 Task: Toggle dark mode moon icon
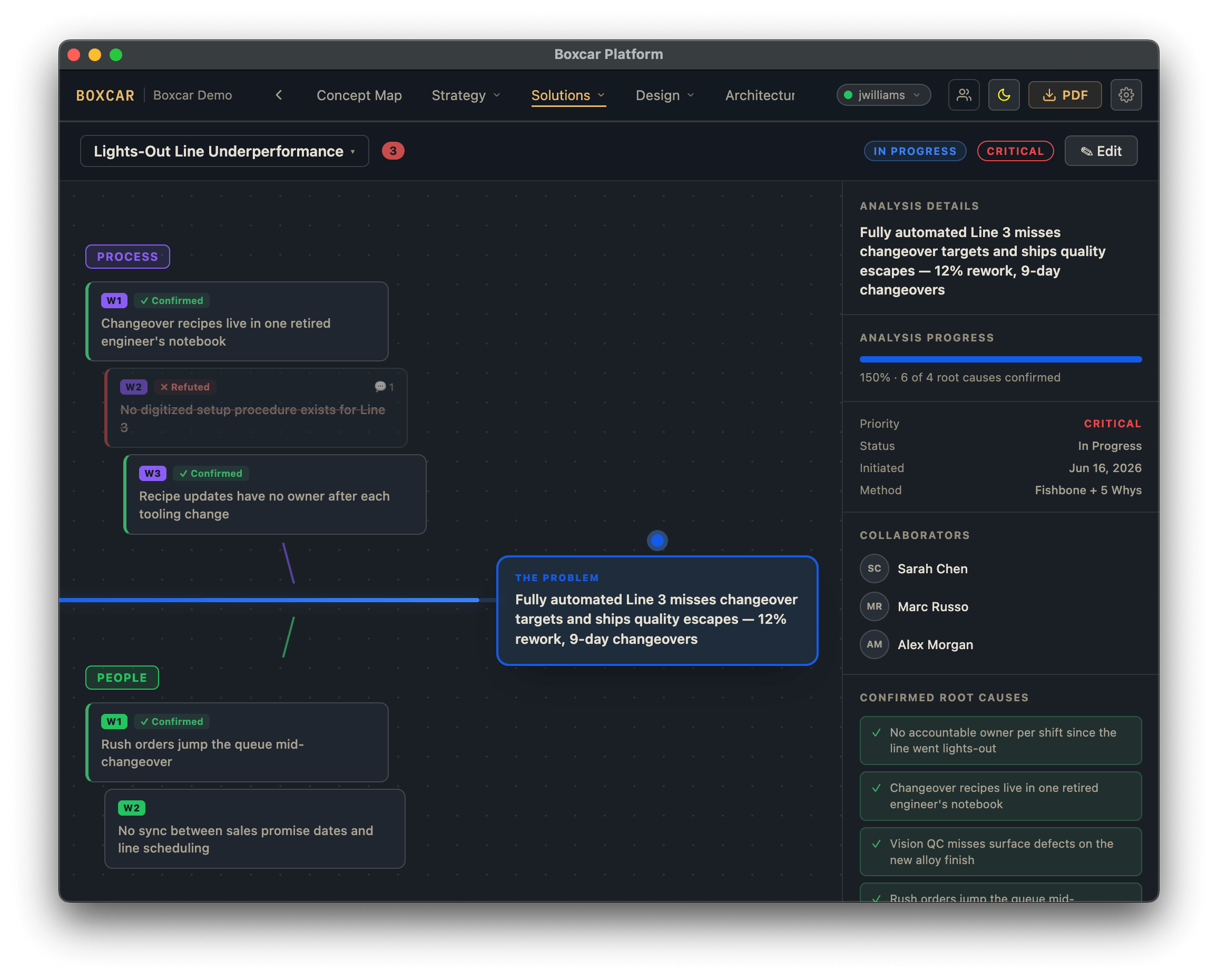pyautogui.click(x=1004, y=95)
